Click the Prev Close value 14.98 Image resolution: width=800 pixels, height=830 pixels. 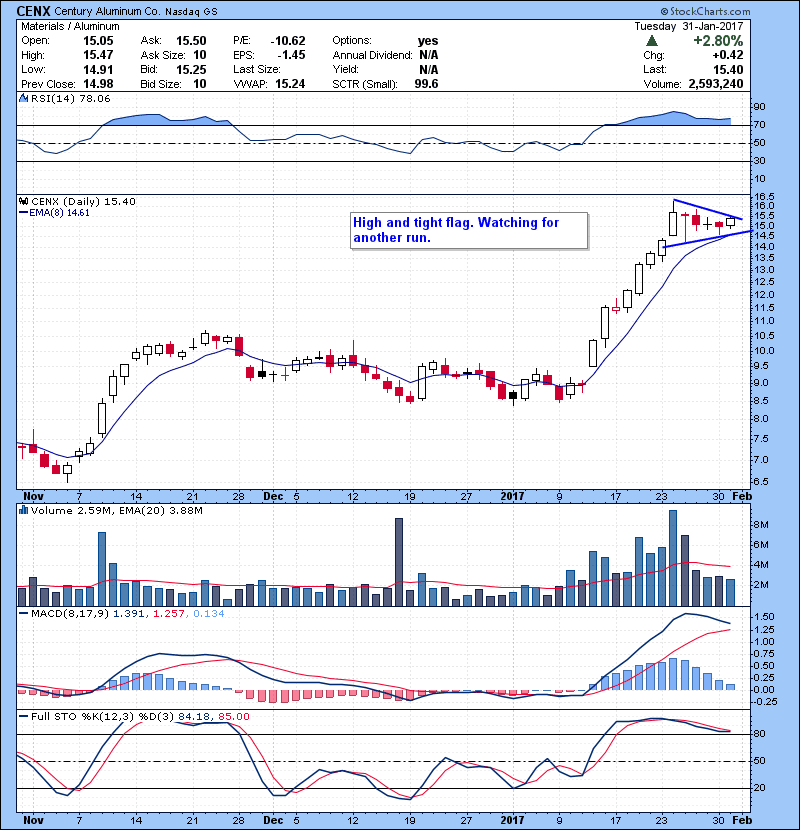coord(98,84)
